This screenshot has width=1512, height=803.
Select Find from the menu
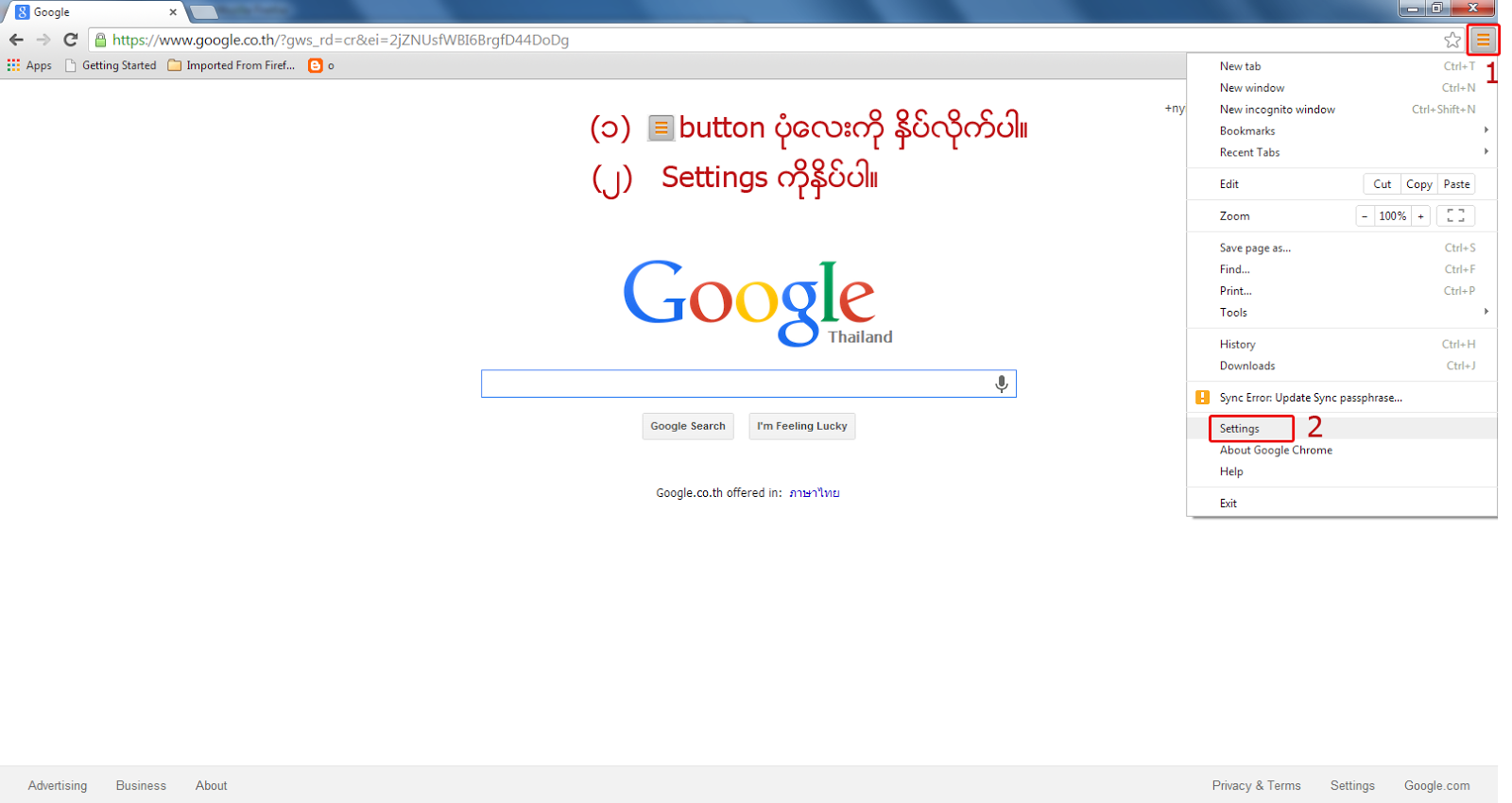tap(1342, 269)
